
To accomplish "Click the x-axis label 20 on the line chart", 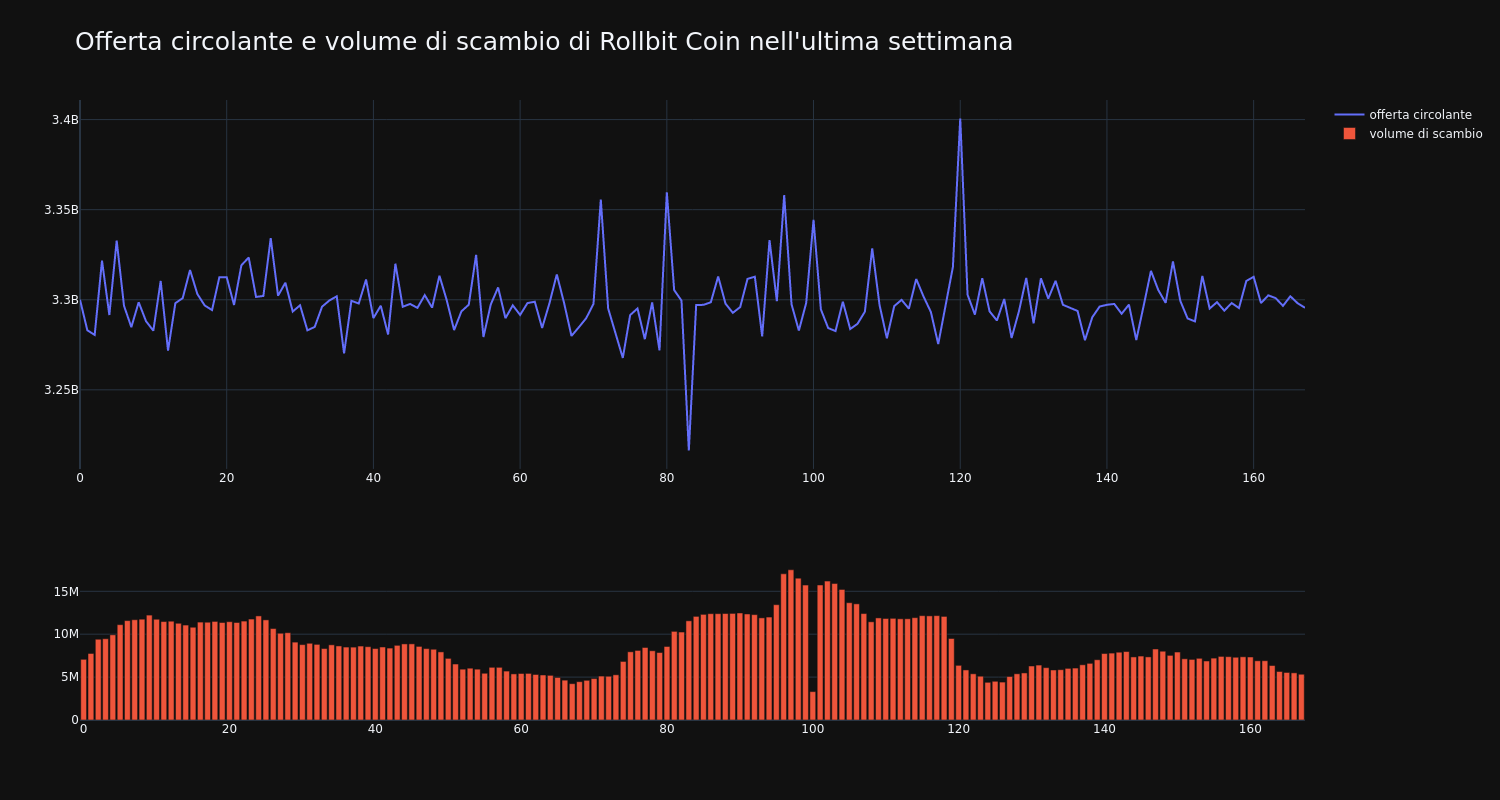I will pos(227,478).
